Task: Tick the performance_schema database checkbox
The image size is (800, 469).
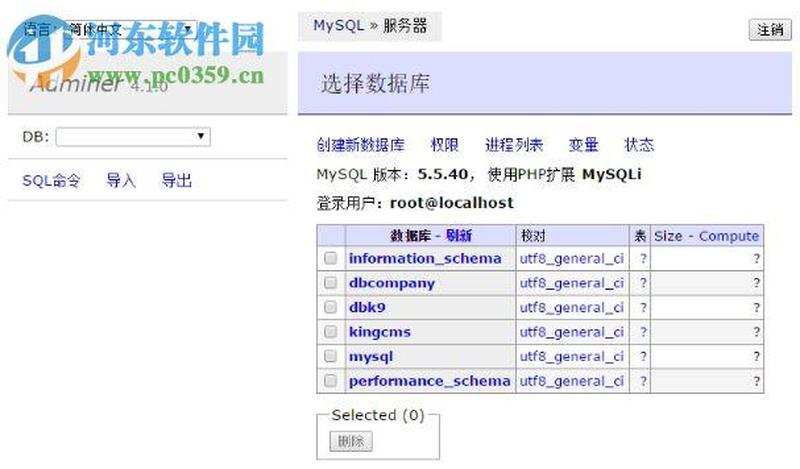Action: pyautogui.click(x=330, y=381)
